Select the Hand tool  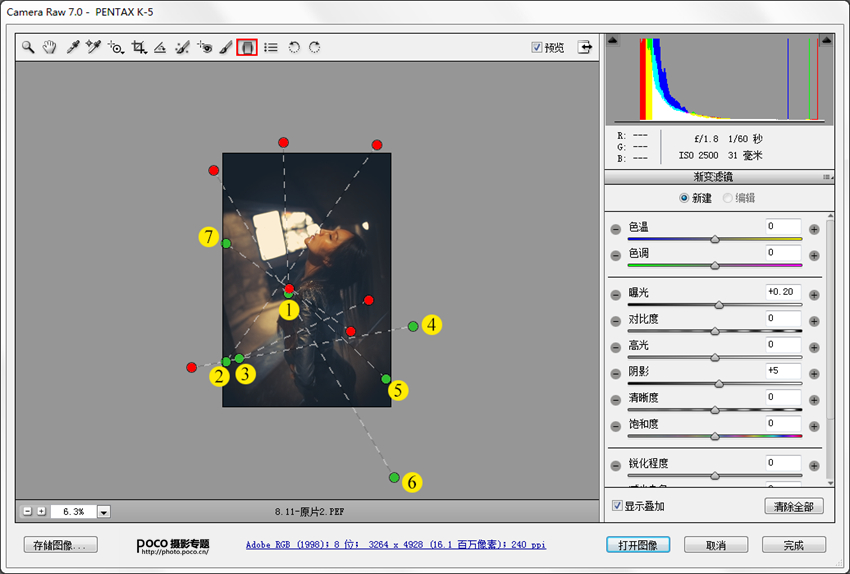(x=50, y=47)
